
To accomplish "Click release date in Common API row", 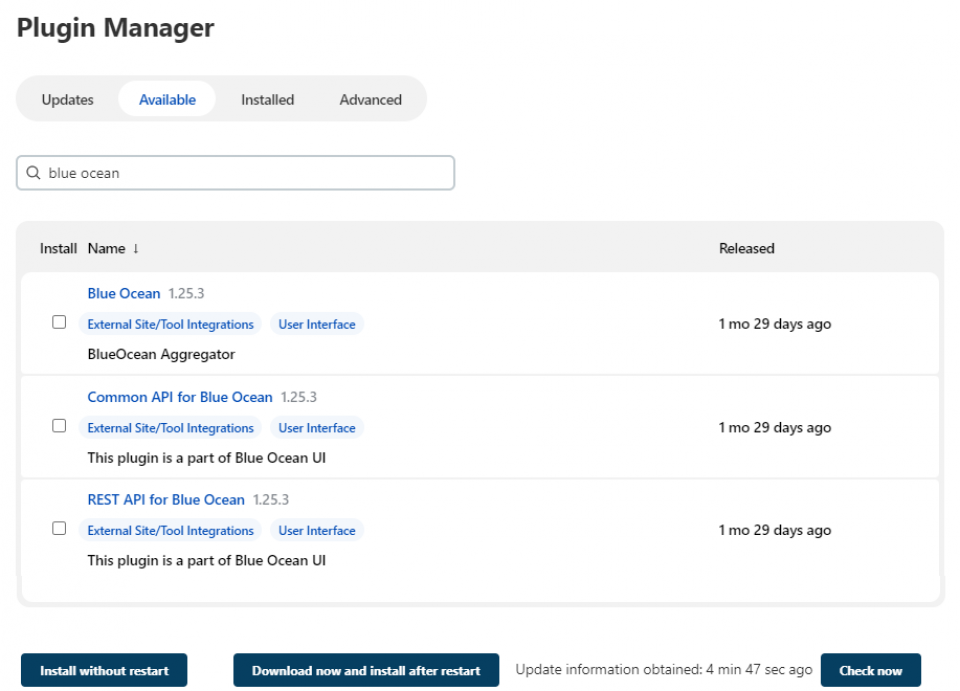I will pos(774,427).
